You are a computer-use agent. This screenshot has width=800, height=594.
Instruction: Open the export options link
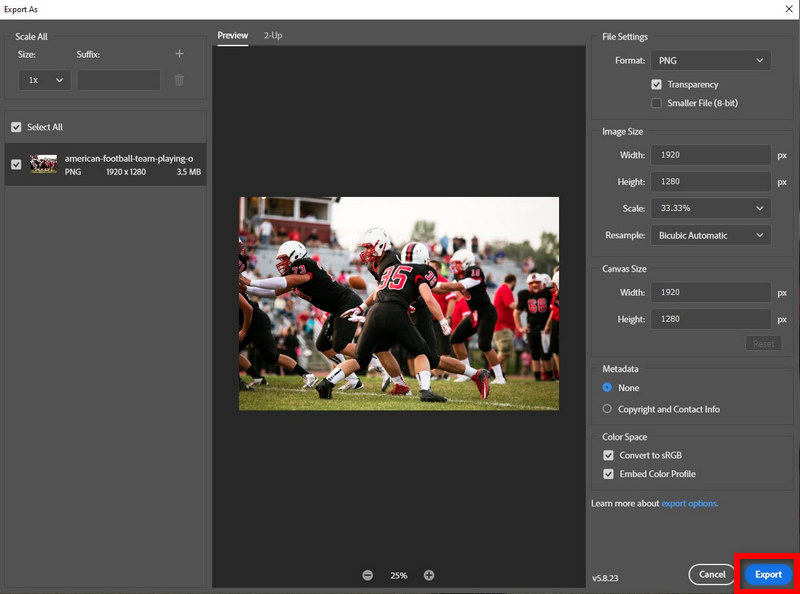[690, 503]
